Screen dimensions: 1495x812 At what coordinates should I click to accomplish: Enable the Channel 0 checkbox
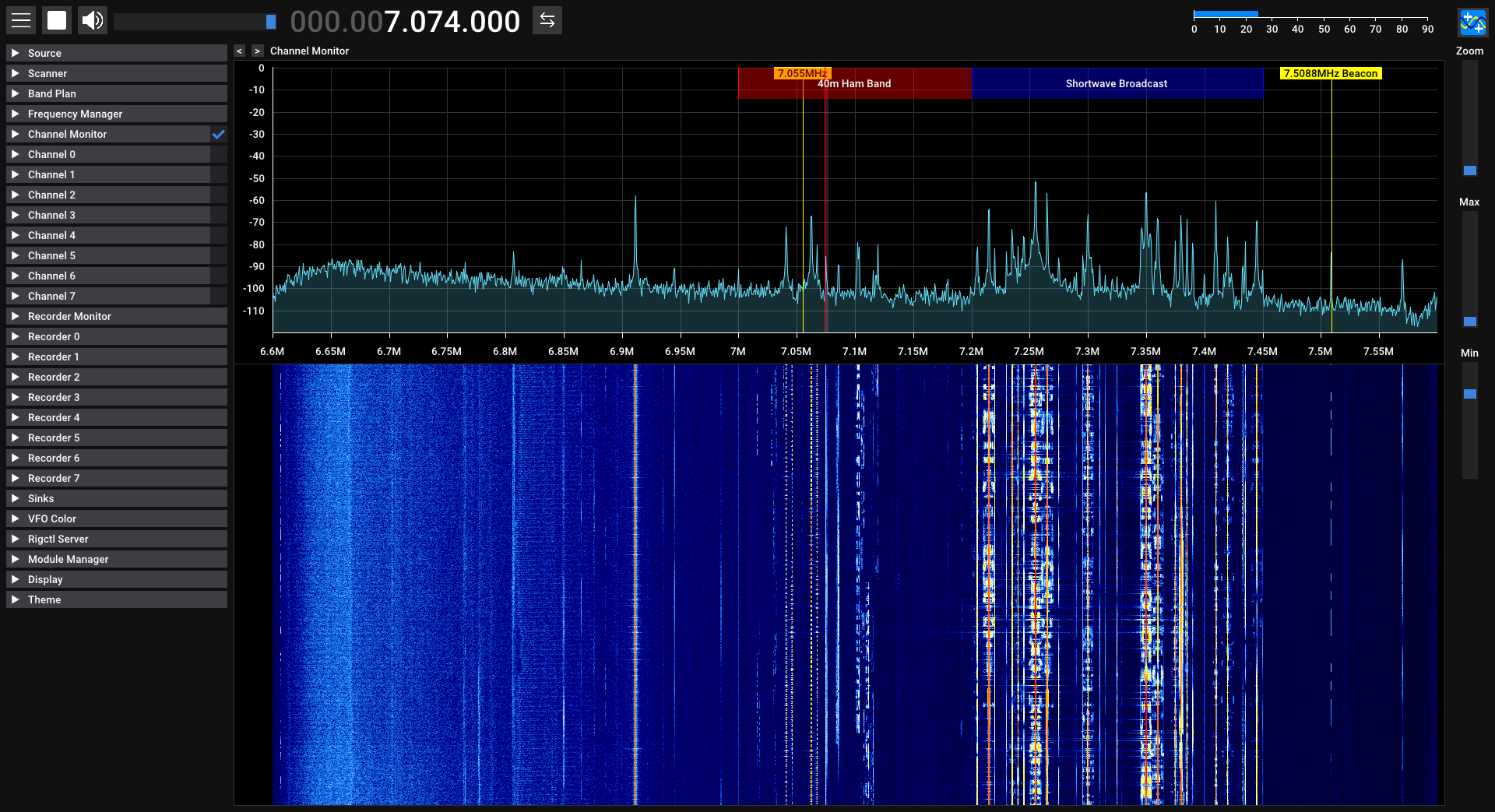[x=219, y=154]
